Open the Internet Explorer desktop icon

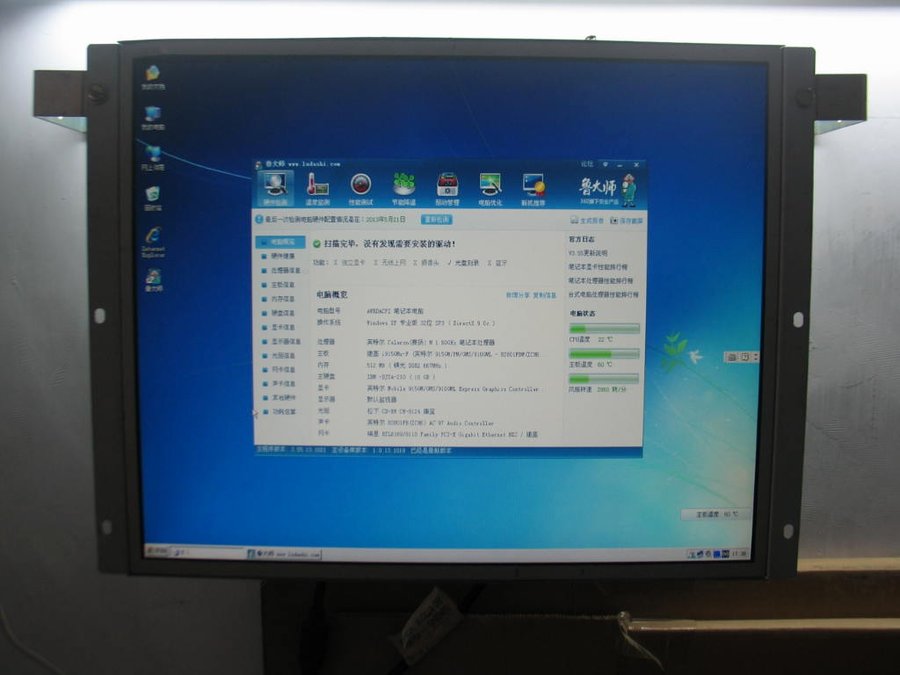(153, 242)
